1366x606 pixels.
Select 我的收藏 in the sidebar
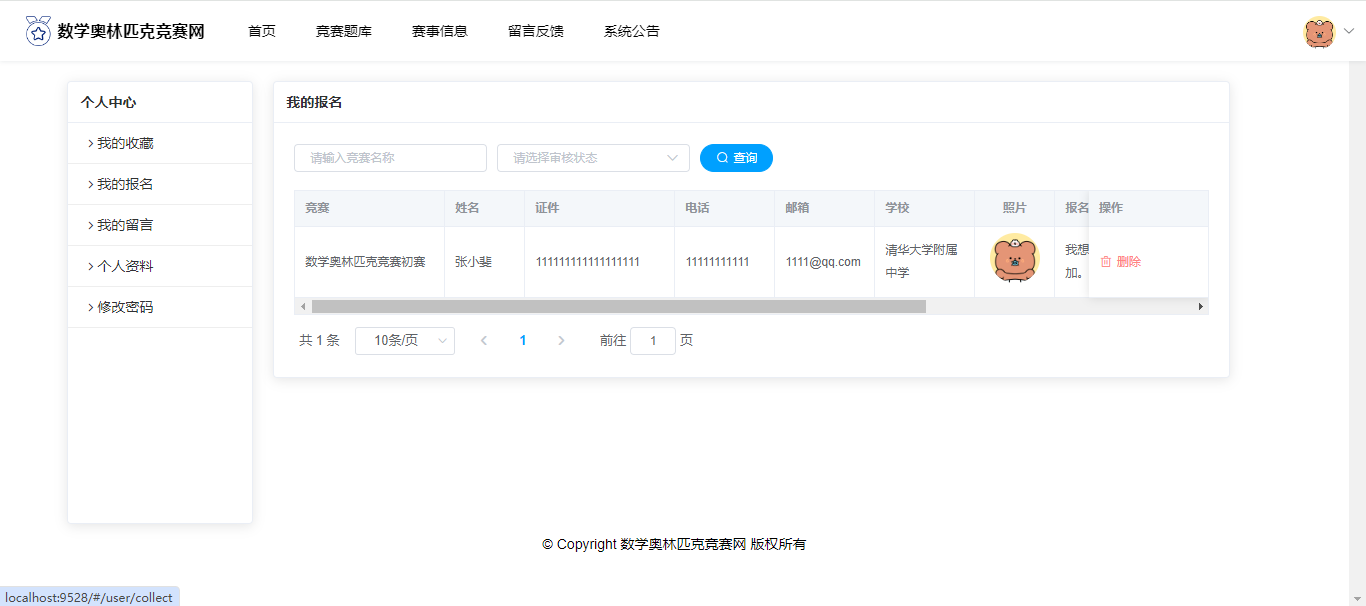(125, 143)
